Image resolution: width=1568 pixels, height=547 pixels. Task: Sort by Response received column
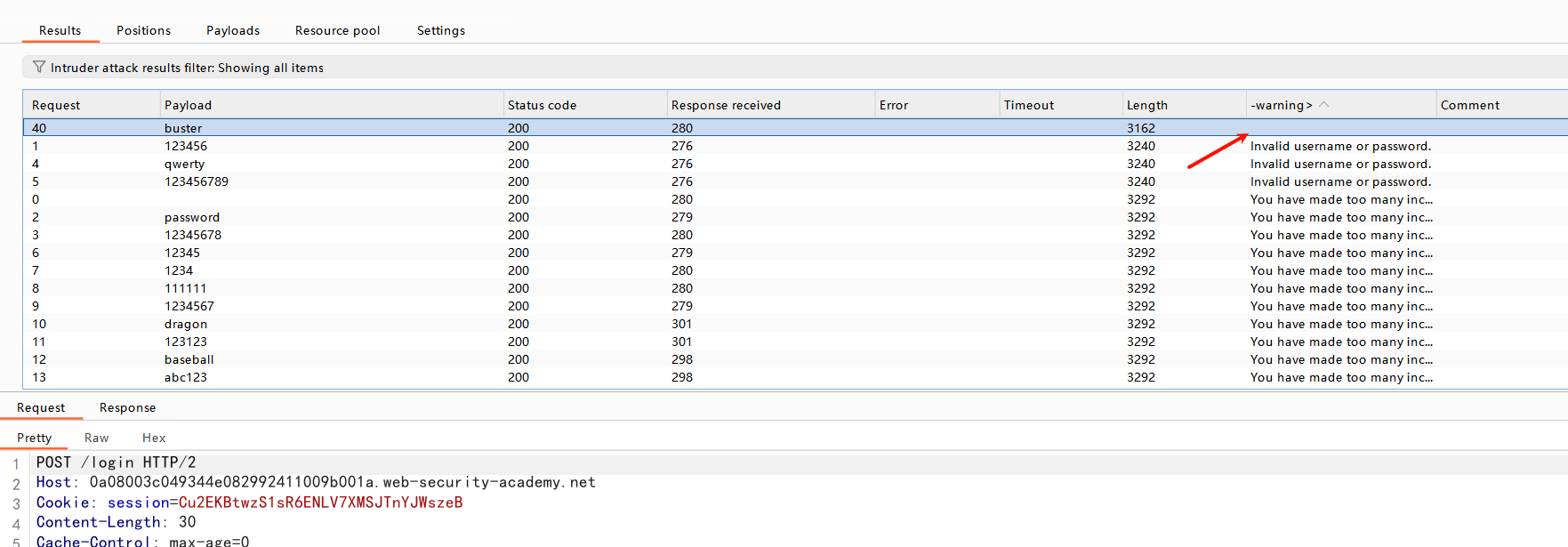726,105
